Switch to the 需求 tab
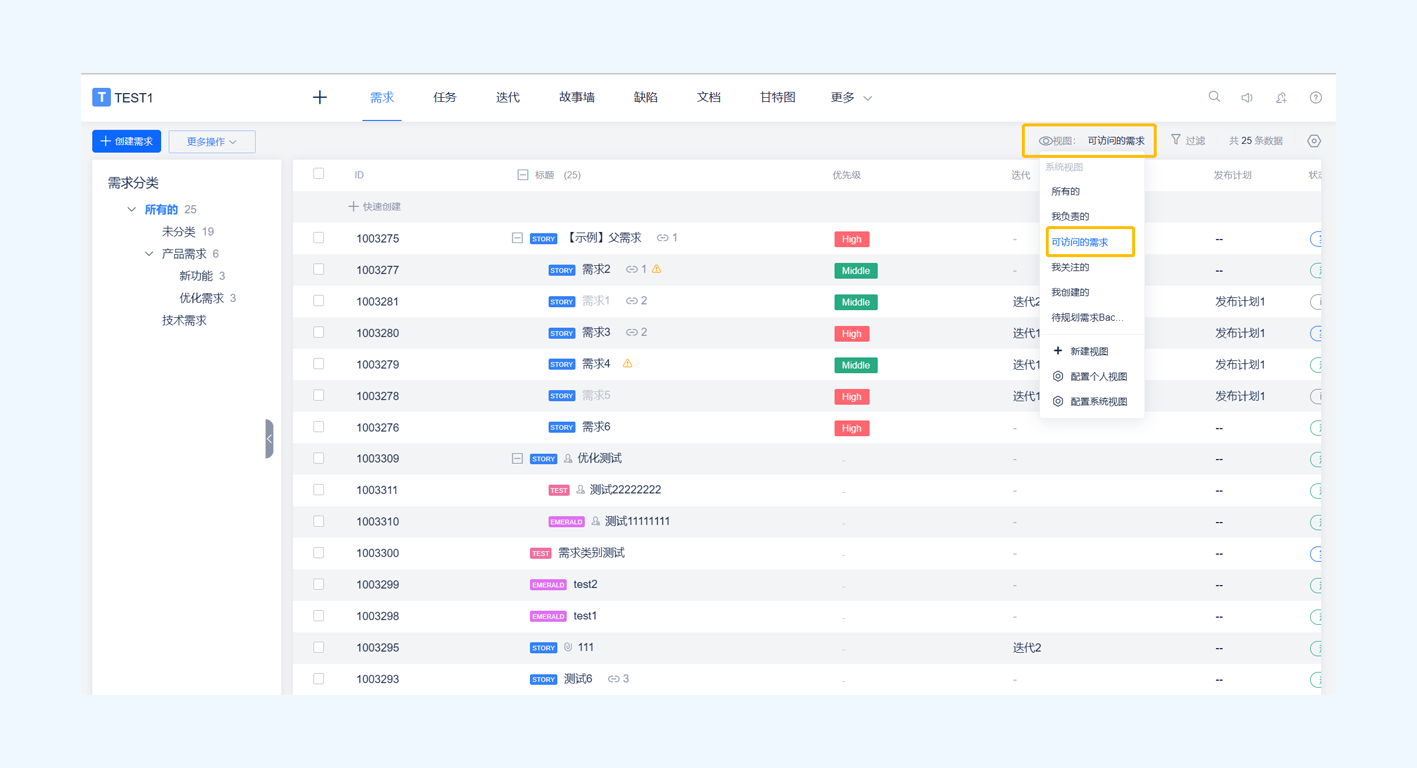Image resolution: width=1417 pixels, height=768 pixels. 382,97
